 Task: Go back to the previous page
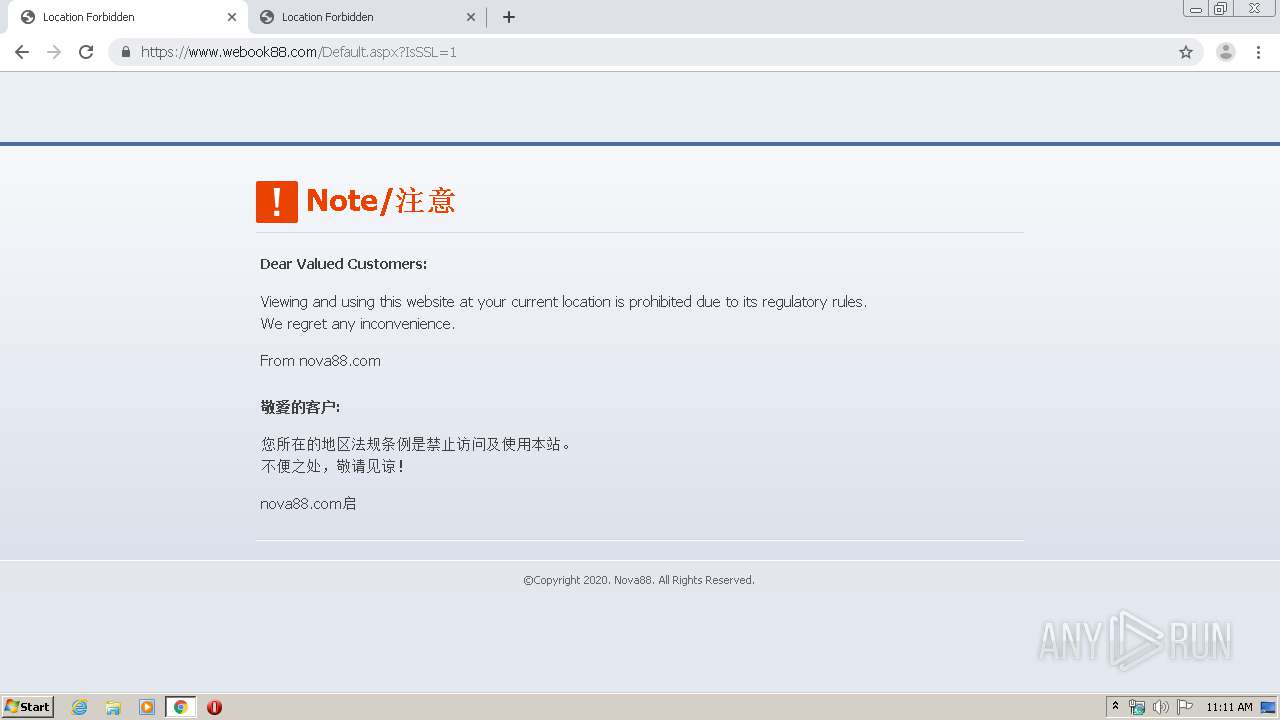pos(22,52)
